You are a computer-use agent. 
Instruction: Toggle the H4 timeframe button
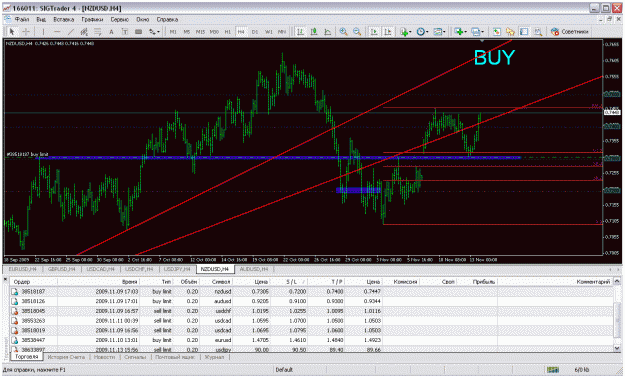241,31
